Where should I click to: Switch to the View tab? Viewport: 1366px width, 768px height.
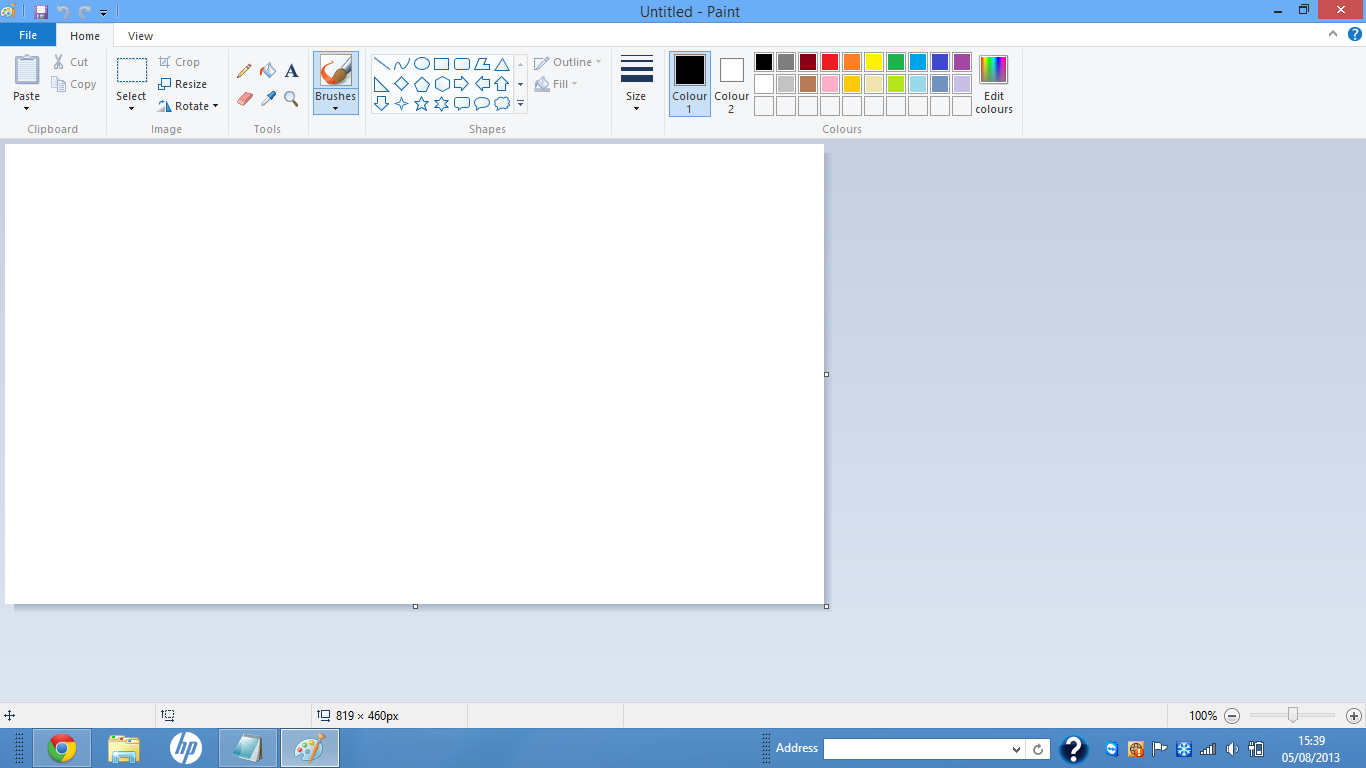coord(140,35)
